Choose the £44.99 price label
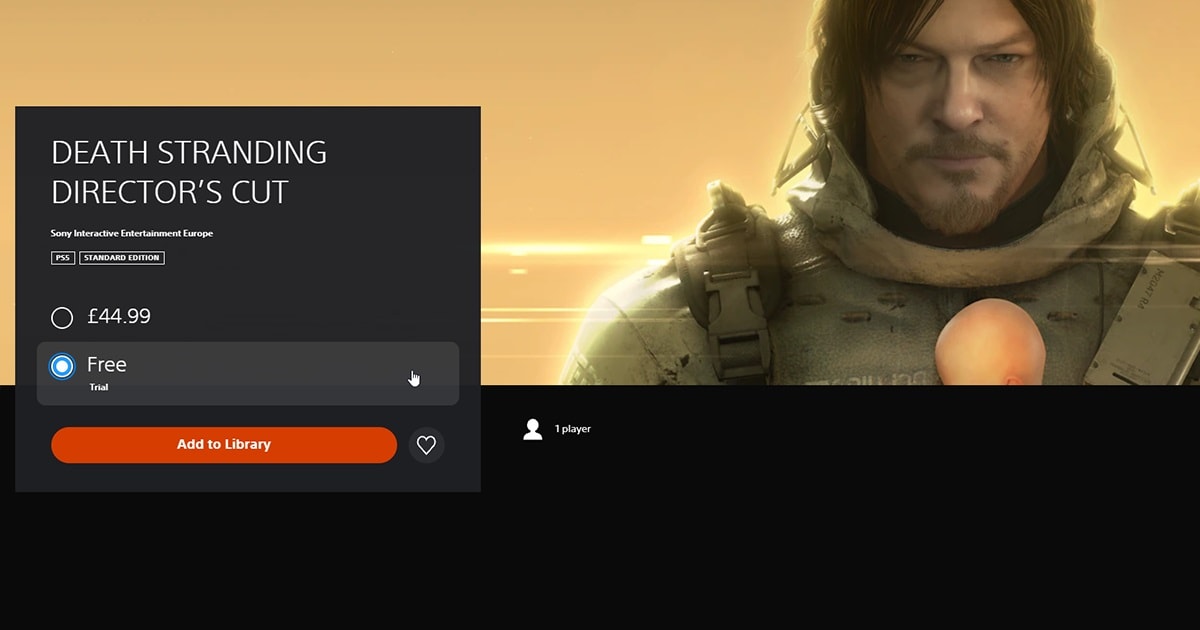1200x630 pixels. pyautogui.click(x=119, y=317)
